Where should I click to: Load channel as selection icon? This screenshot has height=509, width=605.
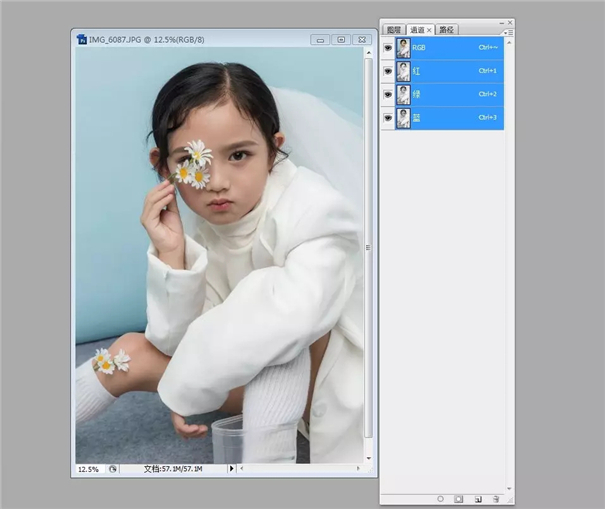coord(440,499)
